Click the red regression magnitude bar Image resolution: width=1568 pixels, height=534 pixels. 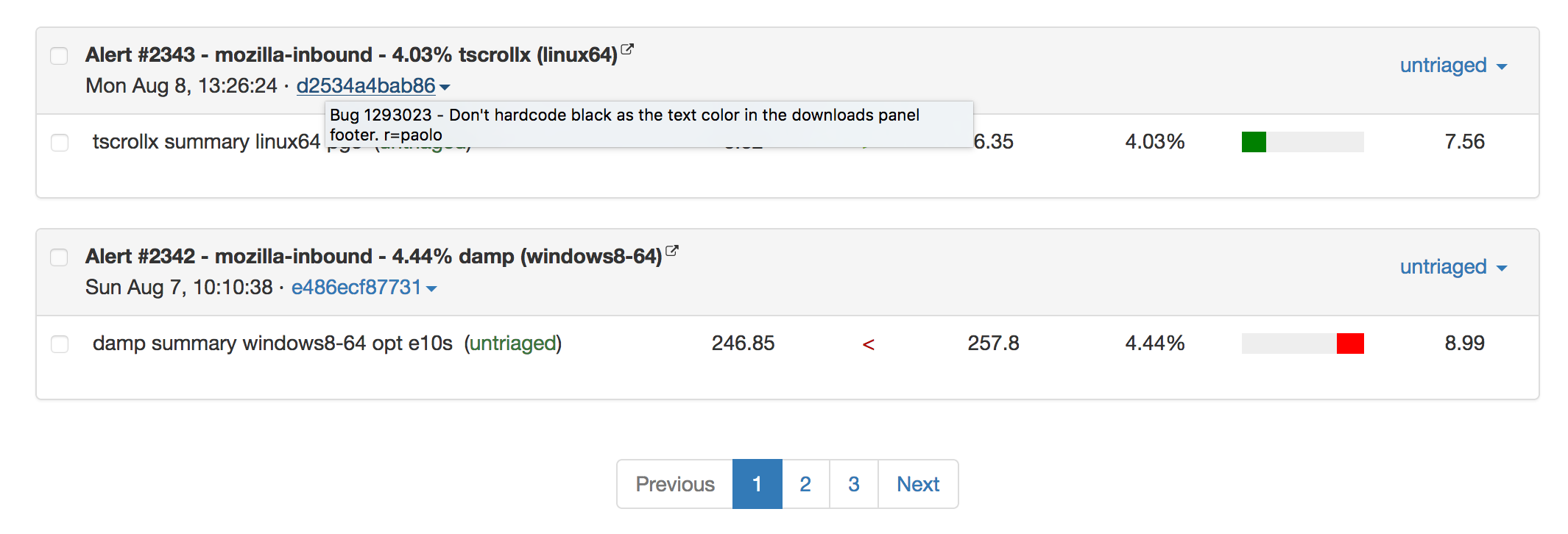1350,343
